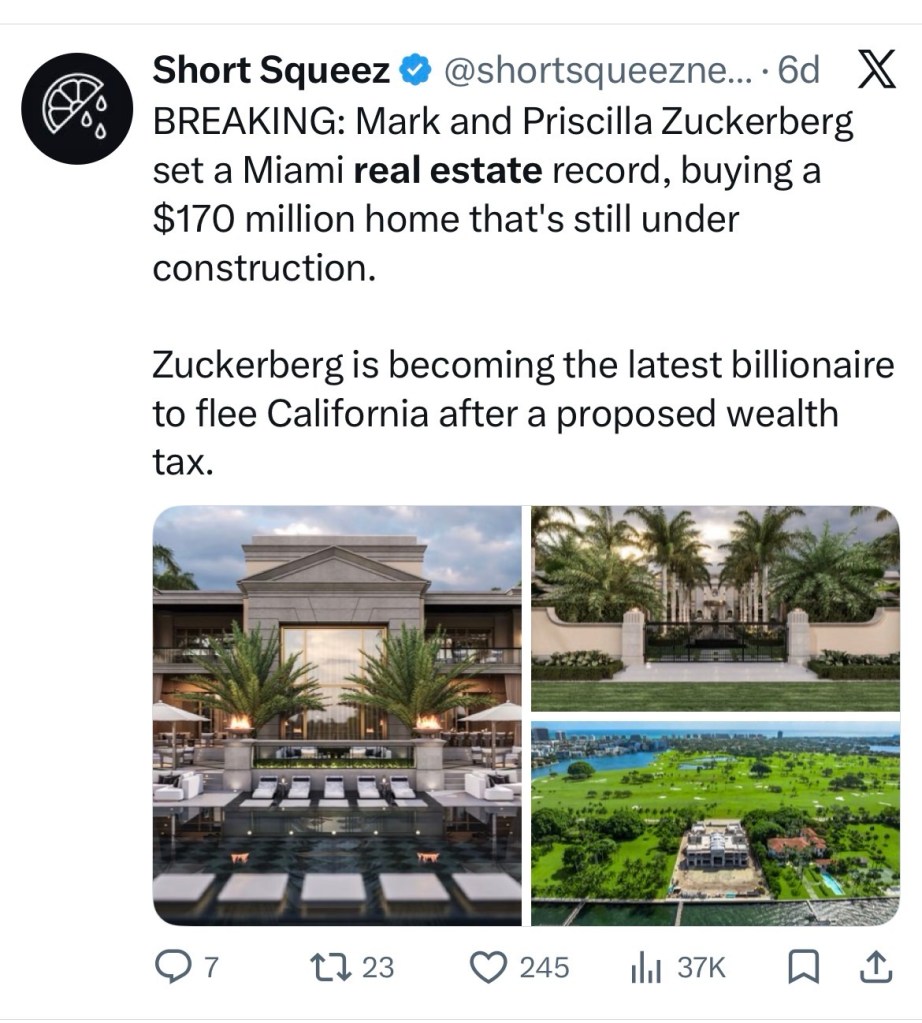
Task: Click the 245 likes count
Action: (545, 967)
